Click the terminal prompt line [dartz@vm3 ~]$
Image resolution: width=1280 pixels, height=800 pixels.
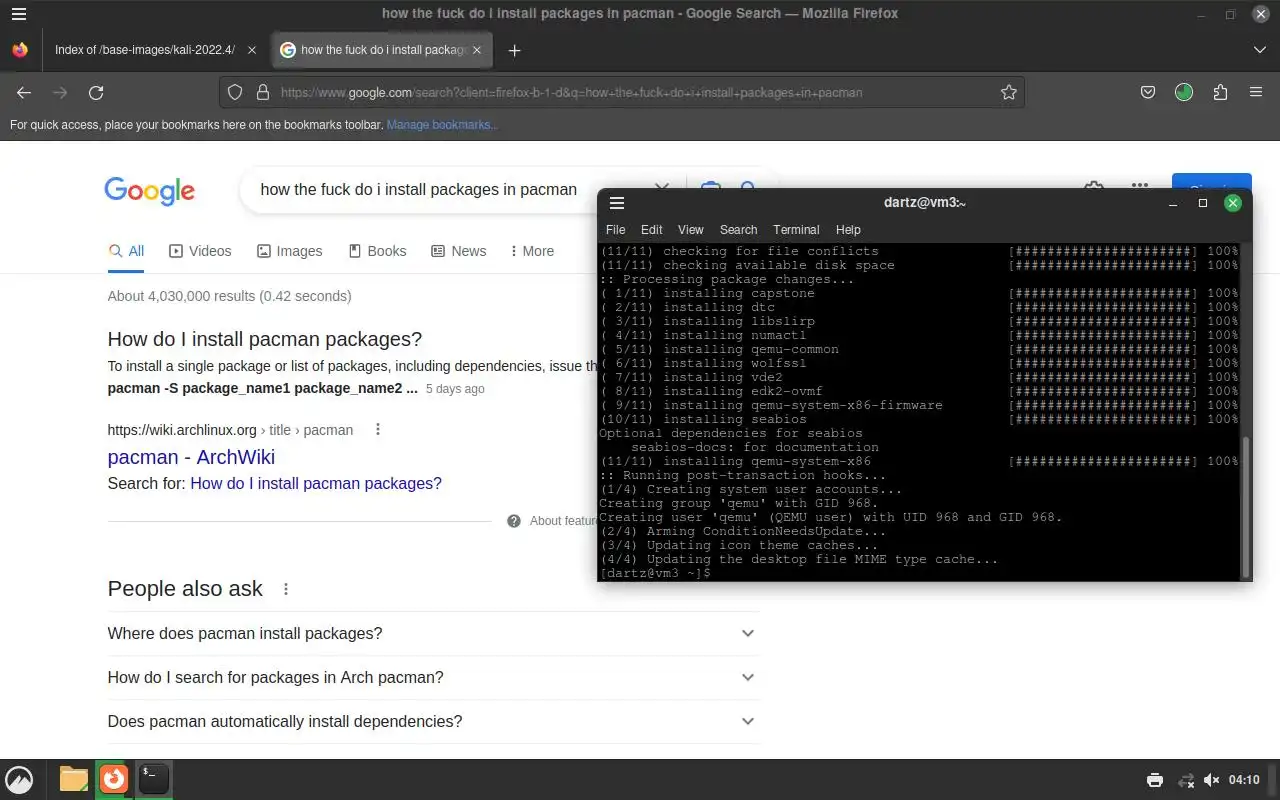pyautogui.click(x=655, y=573)
